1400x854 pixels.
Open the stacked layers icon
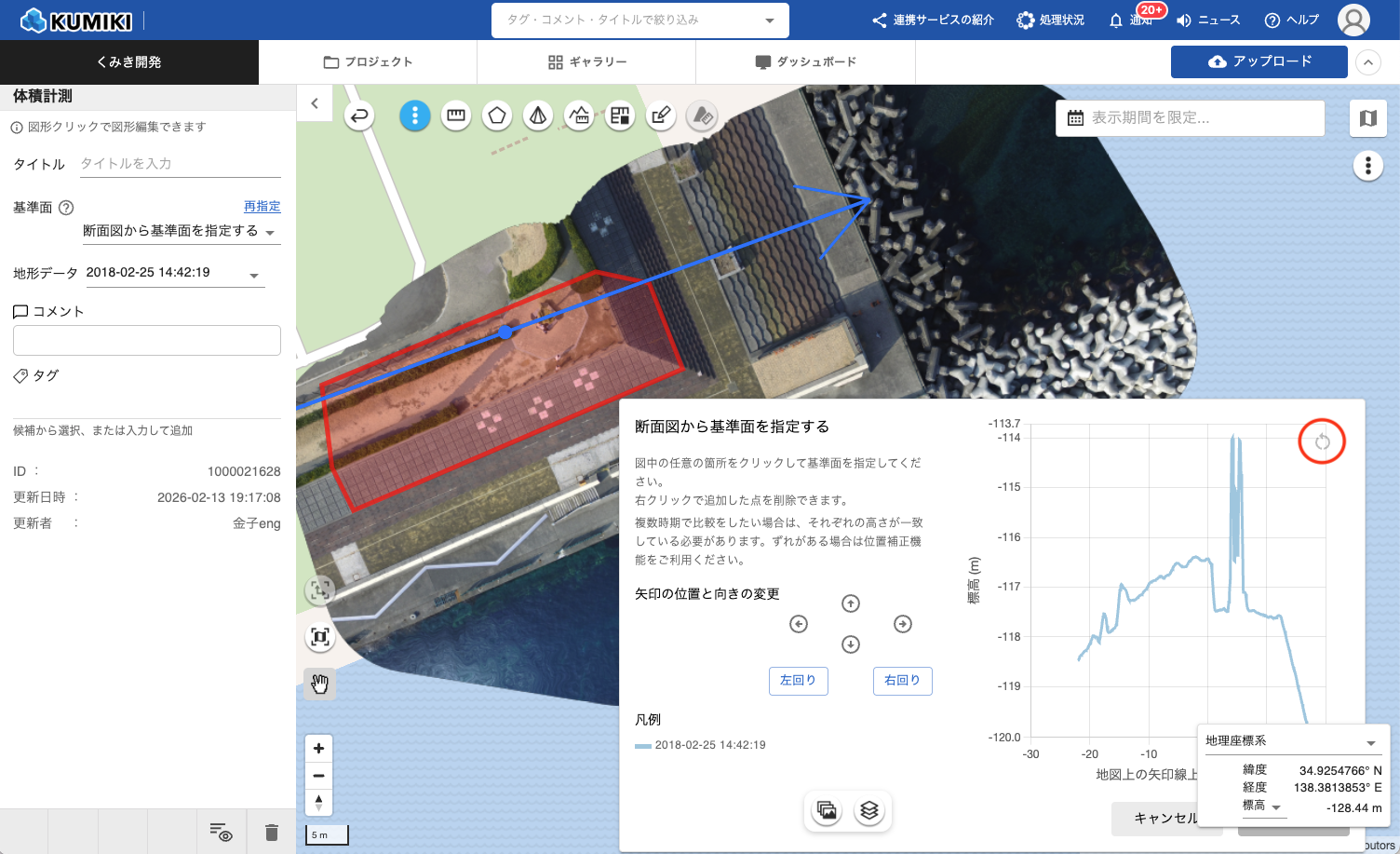pyautogui.click(x=869, y=810)
